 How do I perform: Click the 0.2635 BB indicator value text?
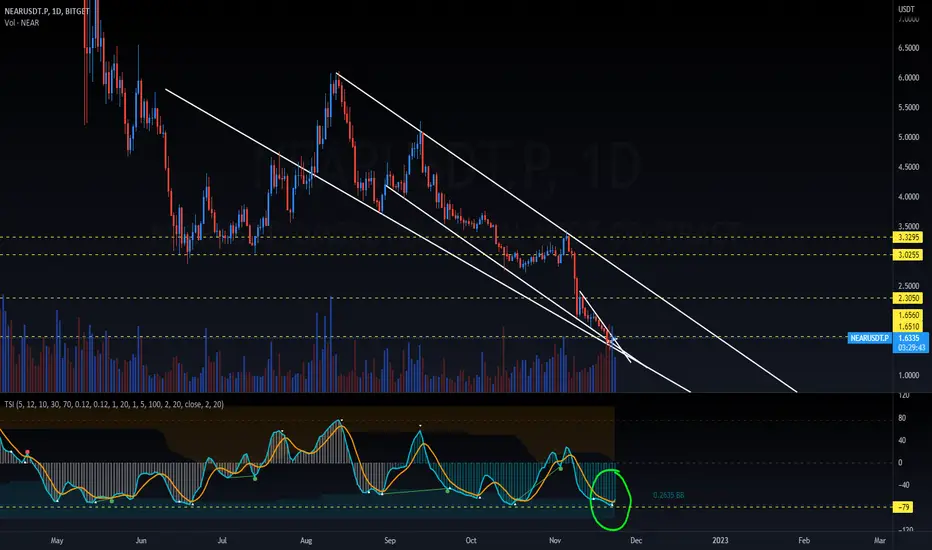tap(668, 495)
